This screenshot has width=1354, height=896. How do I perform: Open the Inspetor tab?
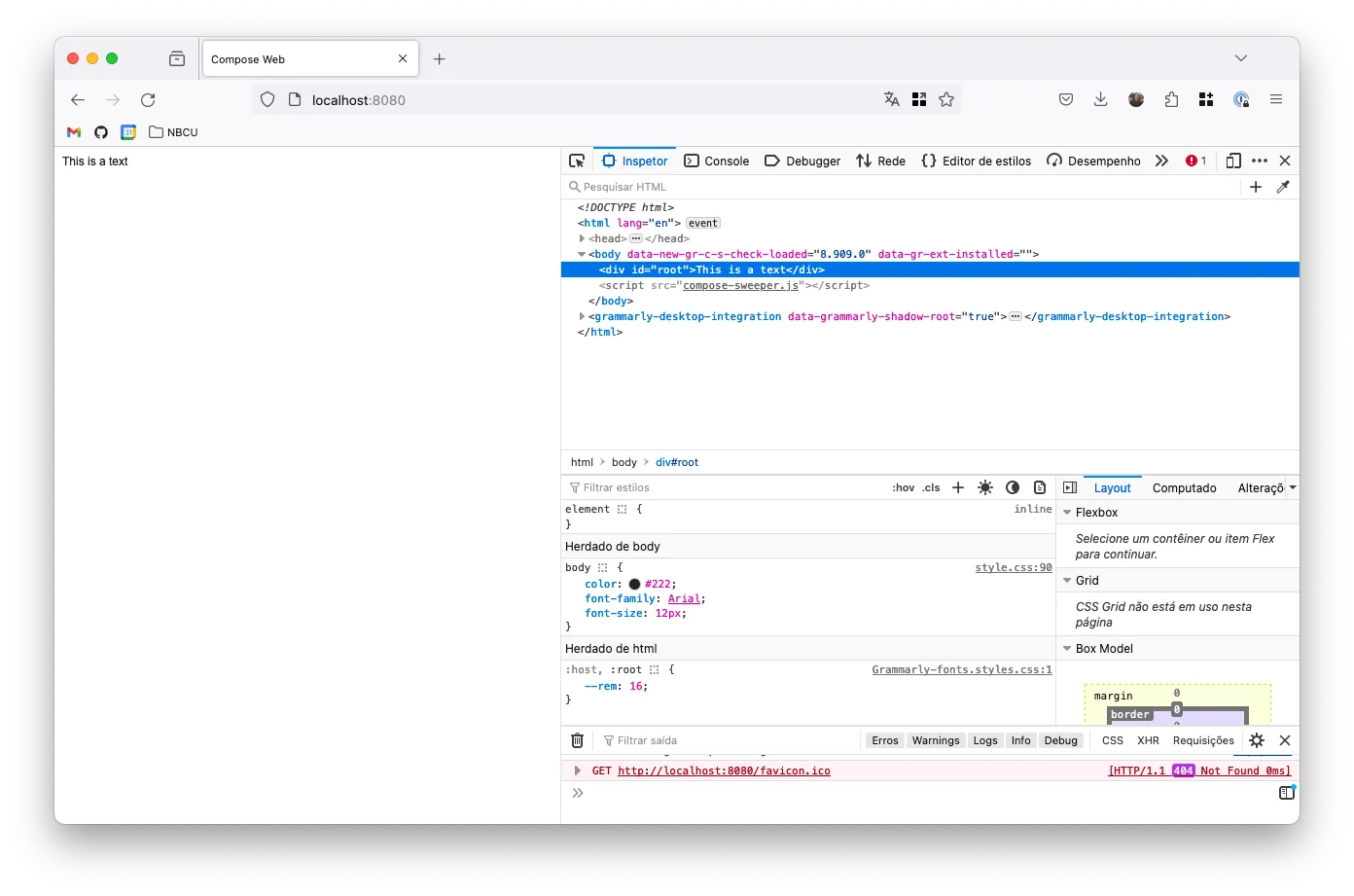pos(634,161)
